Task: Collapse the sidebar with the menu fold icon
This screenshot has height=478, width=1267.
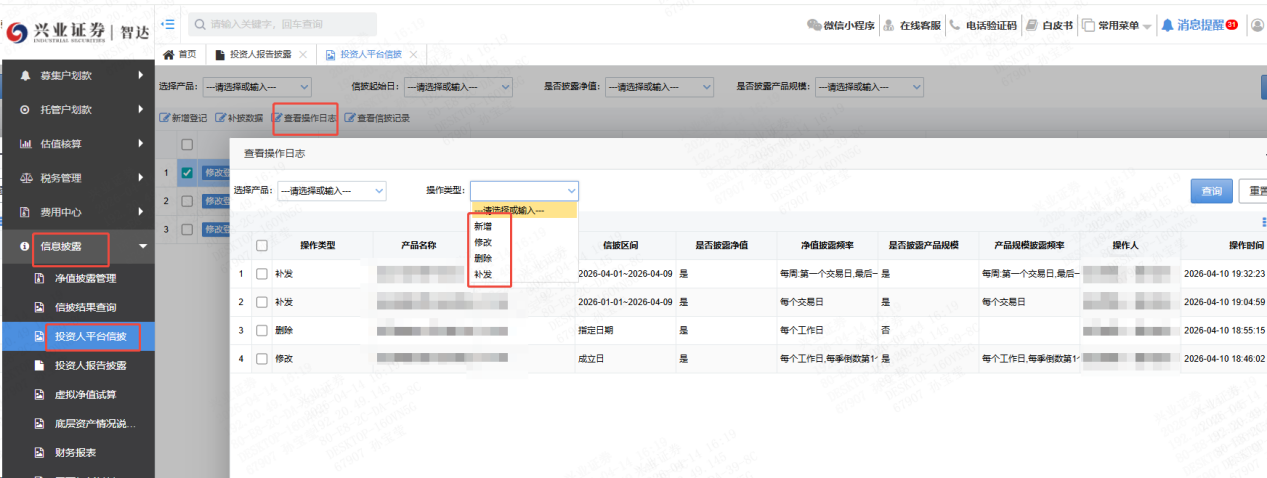Action: (x=167, y=24)
